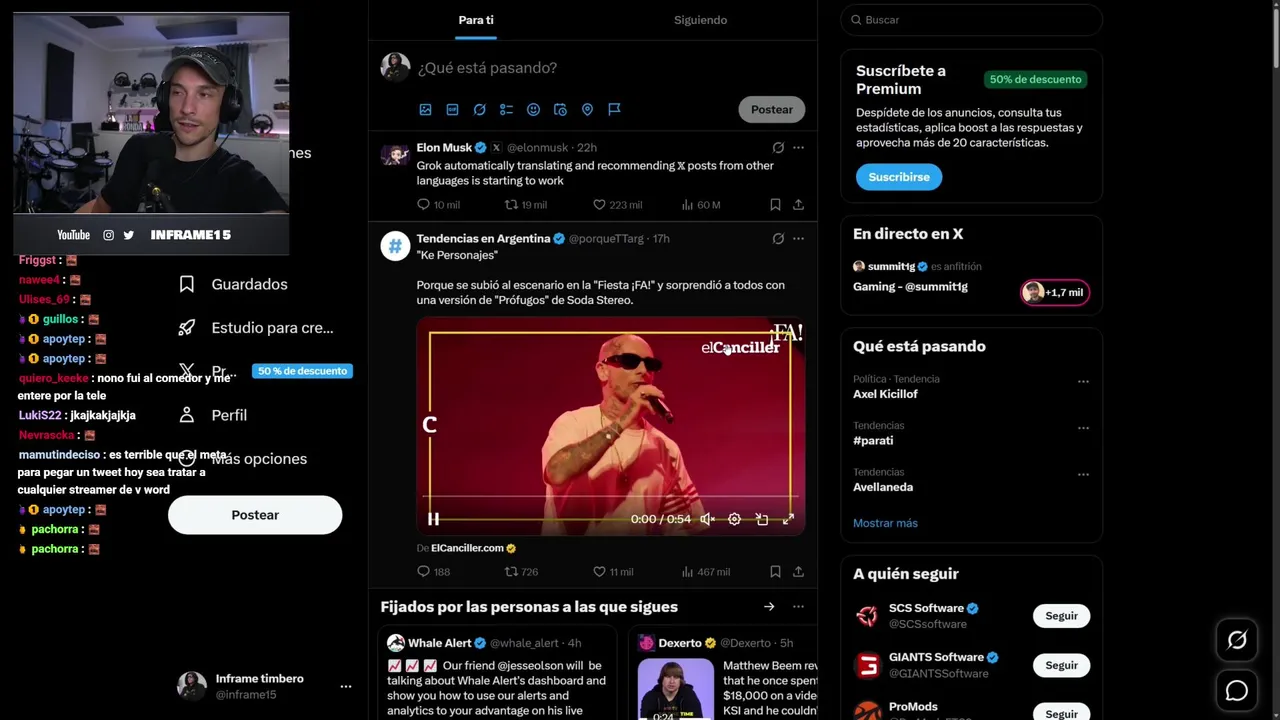The width and height of the screenshot is (1280, 720).
Task: Insert a GIF in the composer
Action: click(x=452, y=109)
